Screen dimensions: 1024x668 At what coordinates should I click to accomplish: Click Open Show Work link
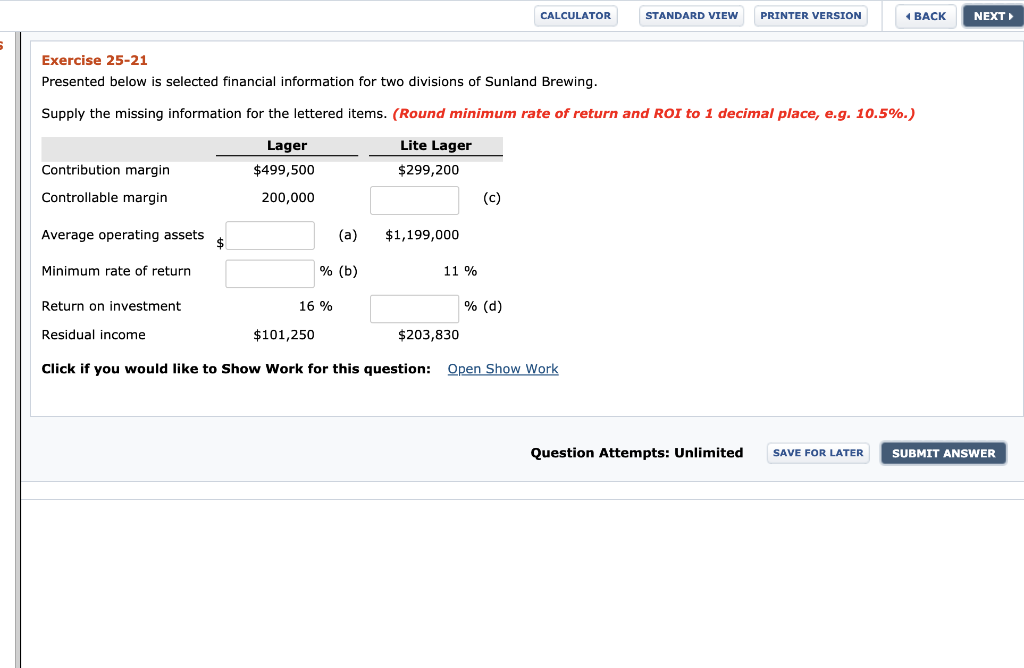tap(502, 368)
